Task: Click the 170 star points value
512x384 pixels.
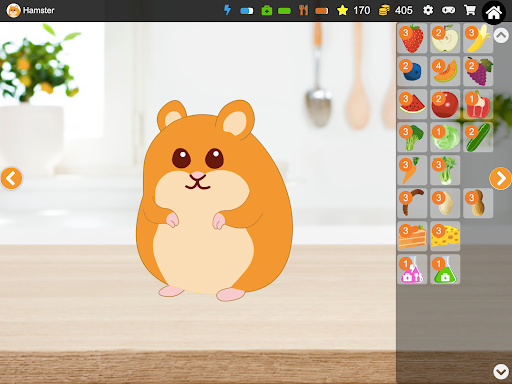Action: click(362, 10)
